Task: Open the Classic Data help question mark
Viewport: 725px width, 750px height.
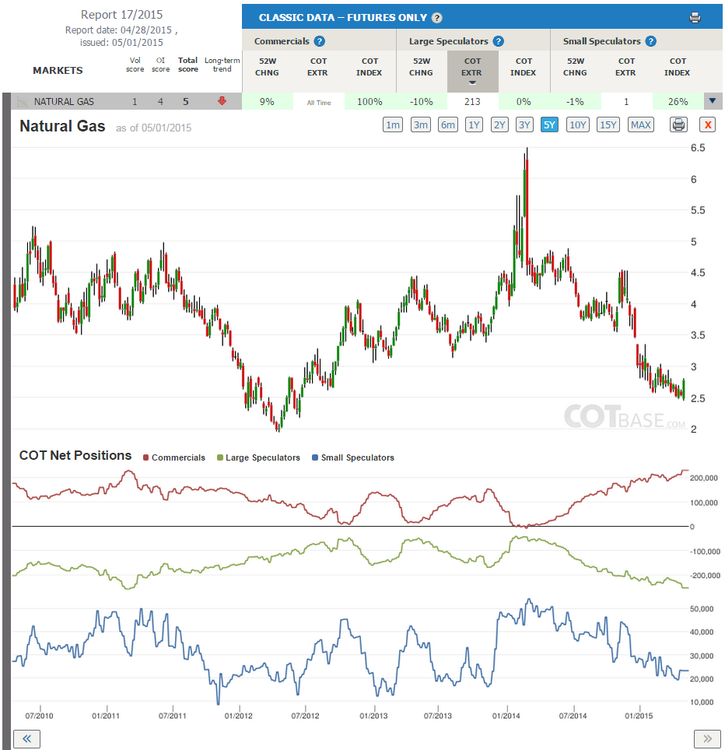Action: pyautogui.click(x=437, y=18)
